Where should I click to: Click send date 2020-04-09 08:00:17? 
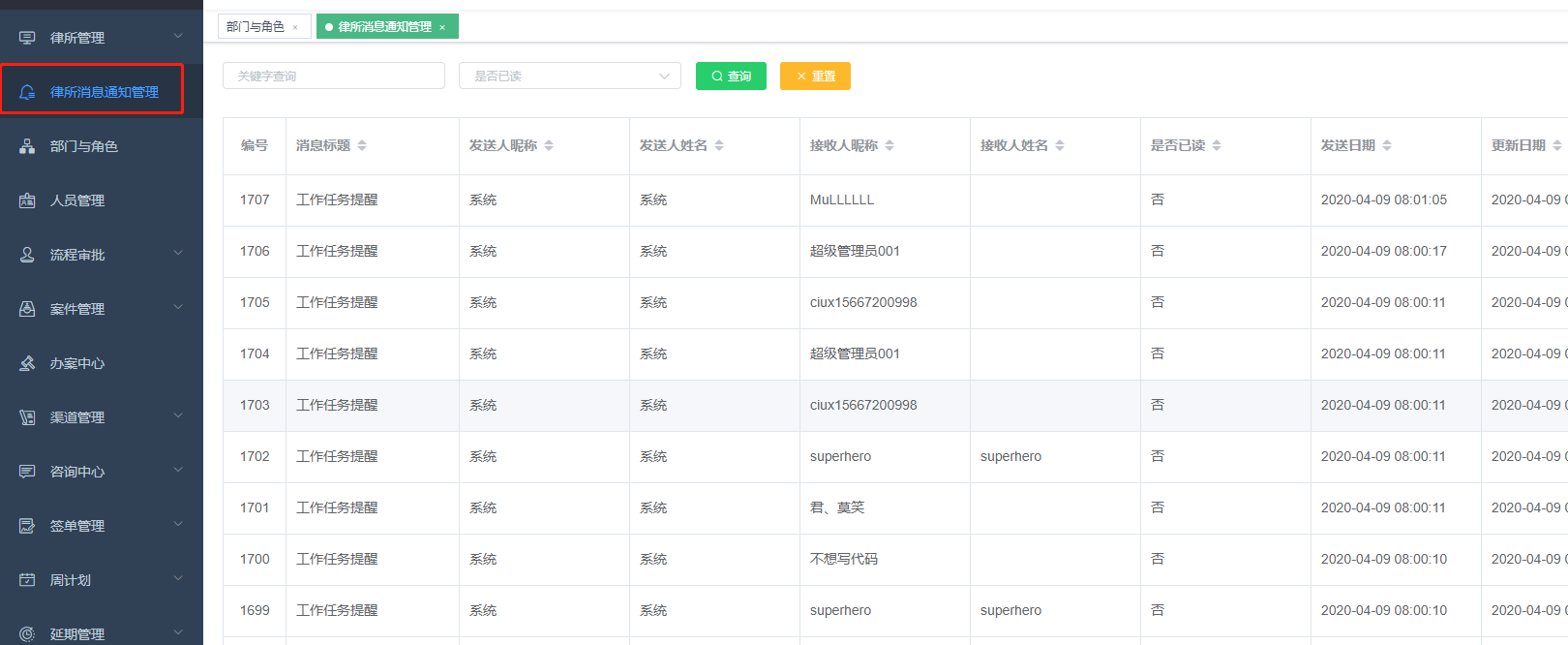[x=1384, y=251]
